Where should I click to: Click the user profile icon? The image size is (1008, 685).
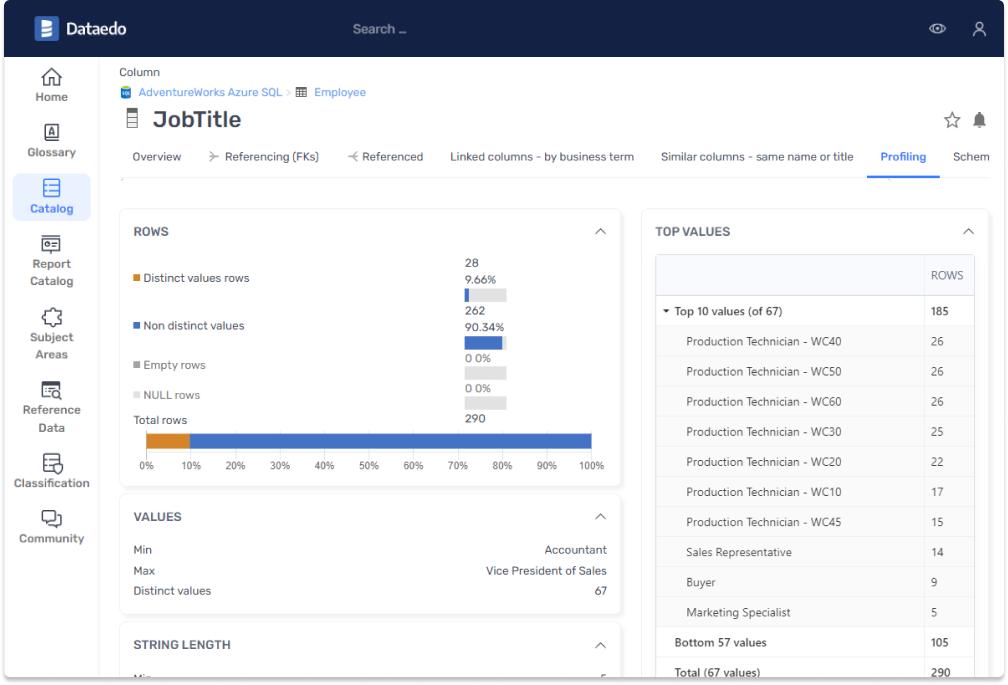click(979, 29)
